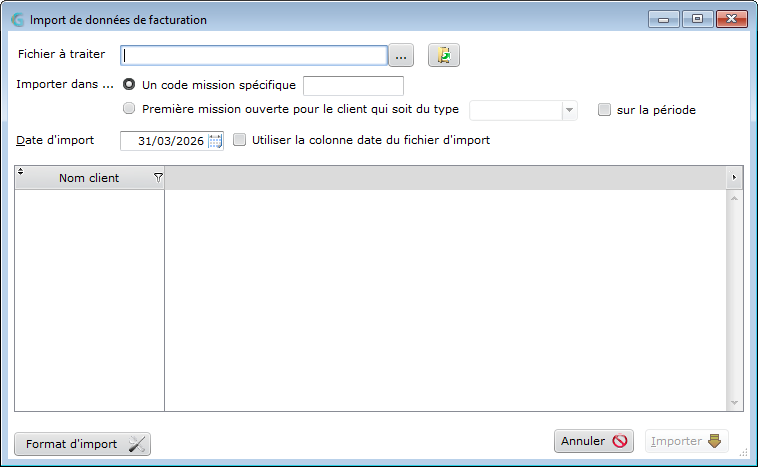The image size is (758, 467).
Task: Maximize the Import de données window
Action: click(x=697, y=19)
